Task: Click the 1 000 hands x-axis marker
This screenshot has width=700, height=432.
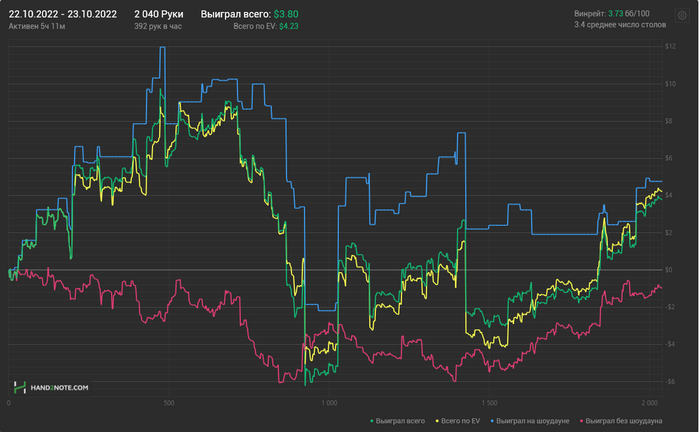Action: tap(328, 403)
